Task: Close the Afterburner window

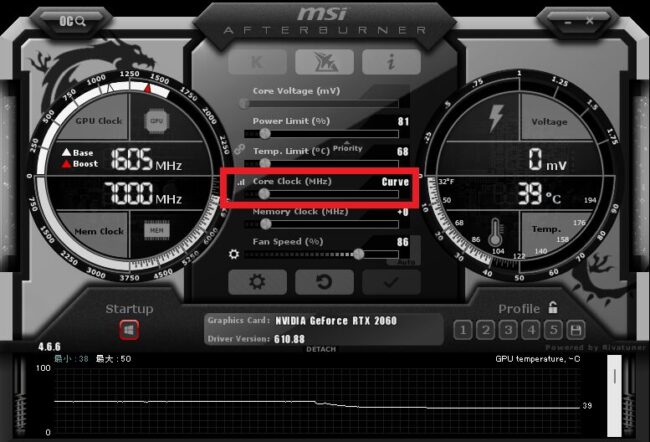Action: click(590, 21)
